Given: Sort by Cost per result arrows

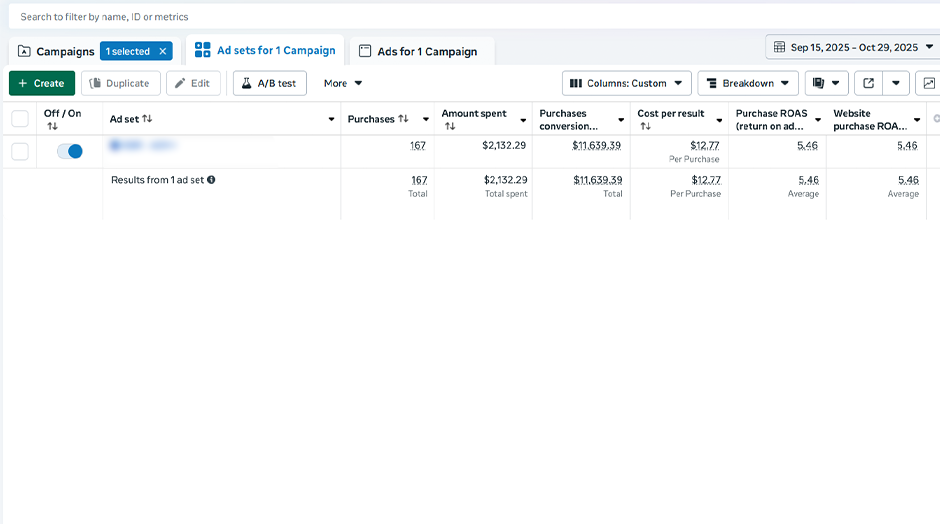Looking at the screenshot, I should click(645, 126).
